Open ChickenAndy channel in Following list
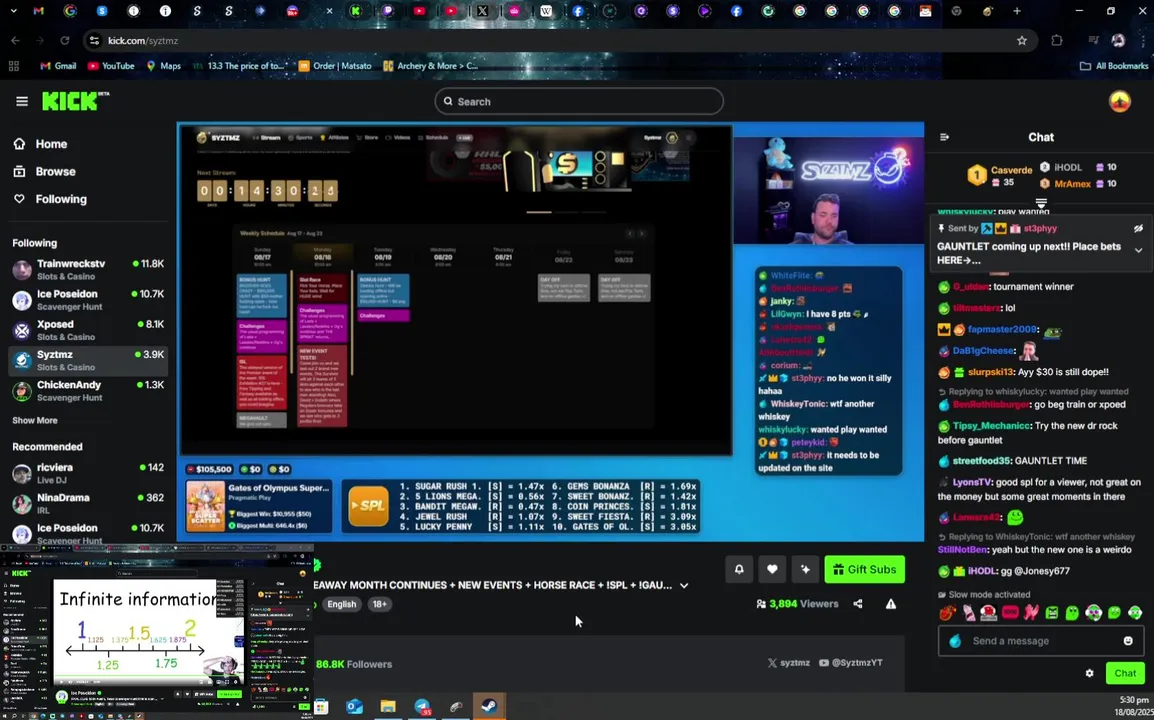The width and height of the screenshot is (1154, 720). 88,390
